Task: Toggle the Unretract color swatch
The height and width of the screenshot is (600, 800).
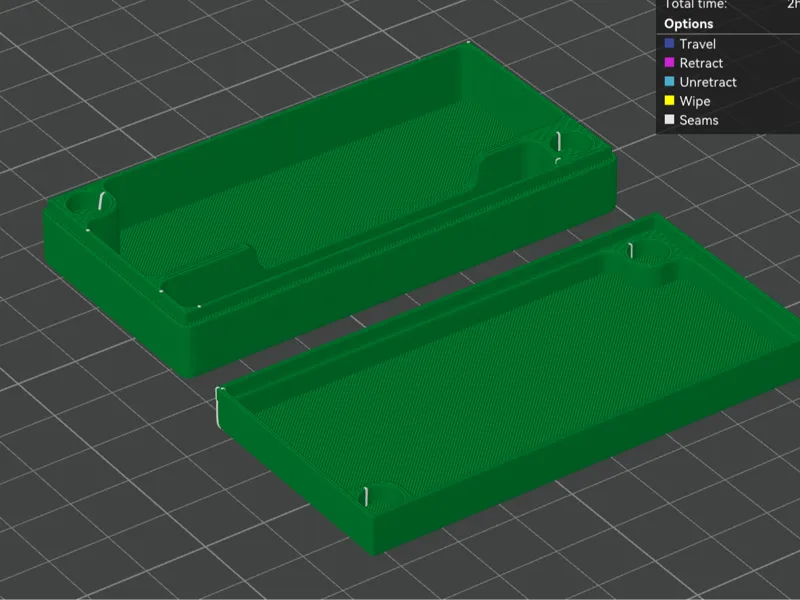Action: coord(669,82)
